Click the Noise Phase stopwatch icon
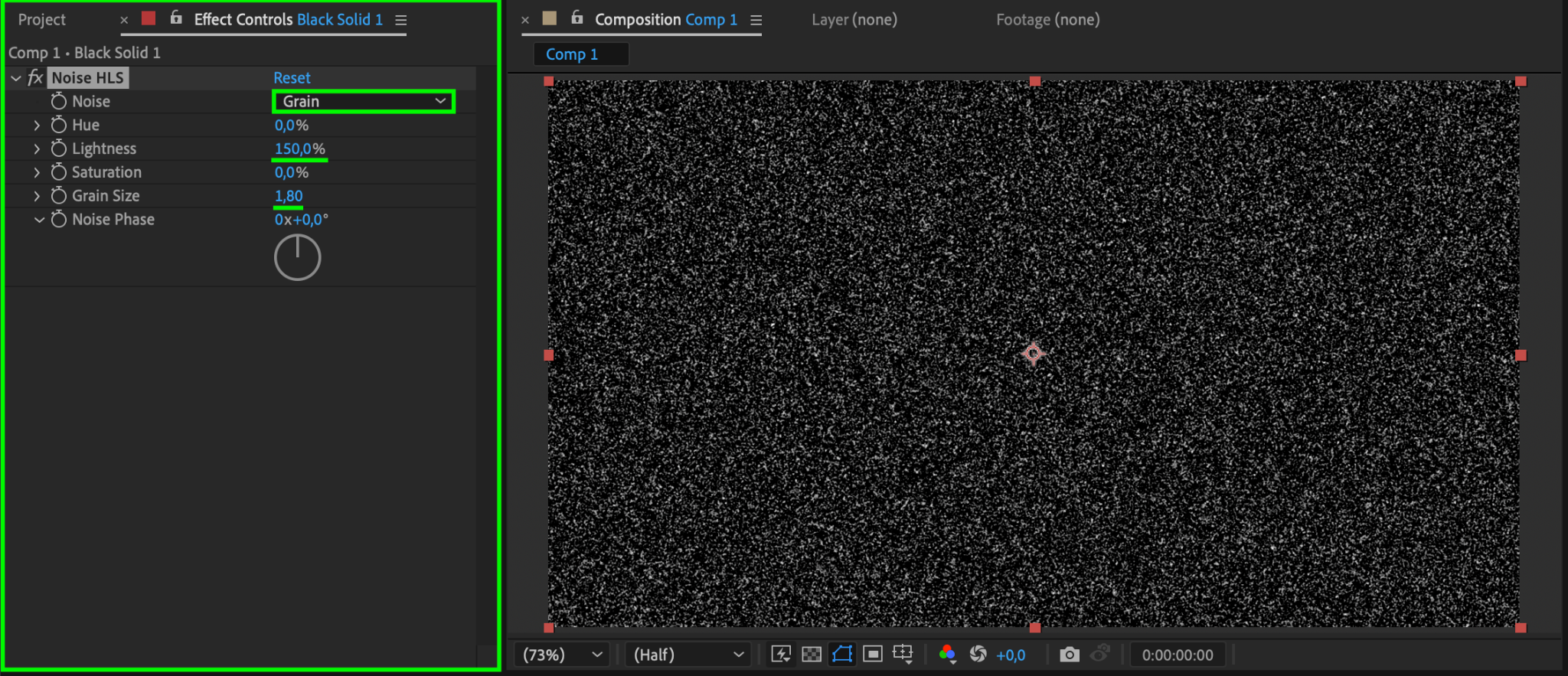This screenshot has height=676, width=1568. point(59,220)
